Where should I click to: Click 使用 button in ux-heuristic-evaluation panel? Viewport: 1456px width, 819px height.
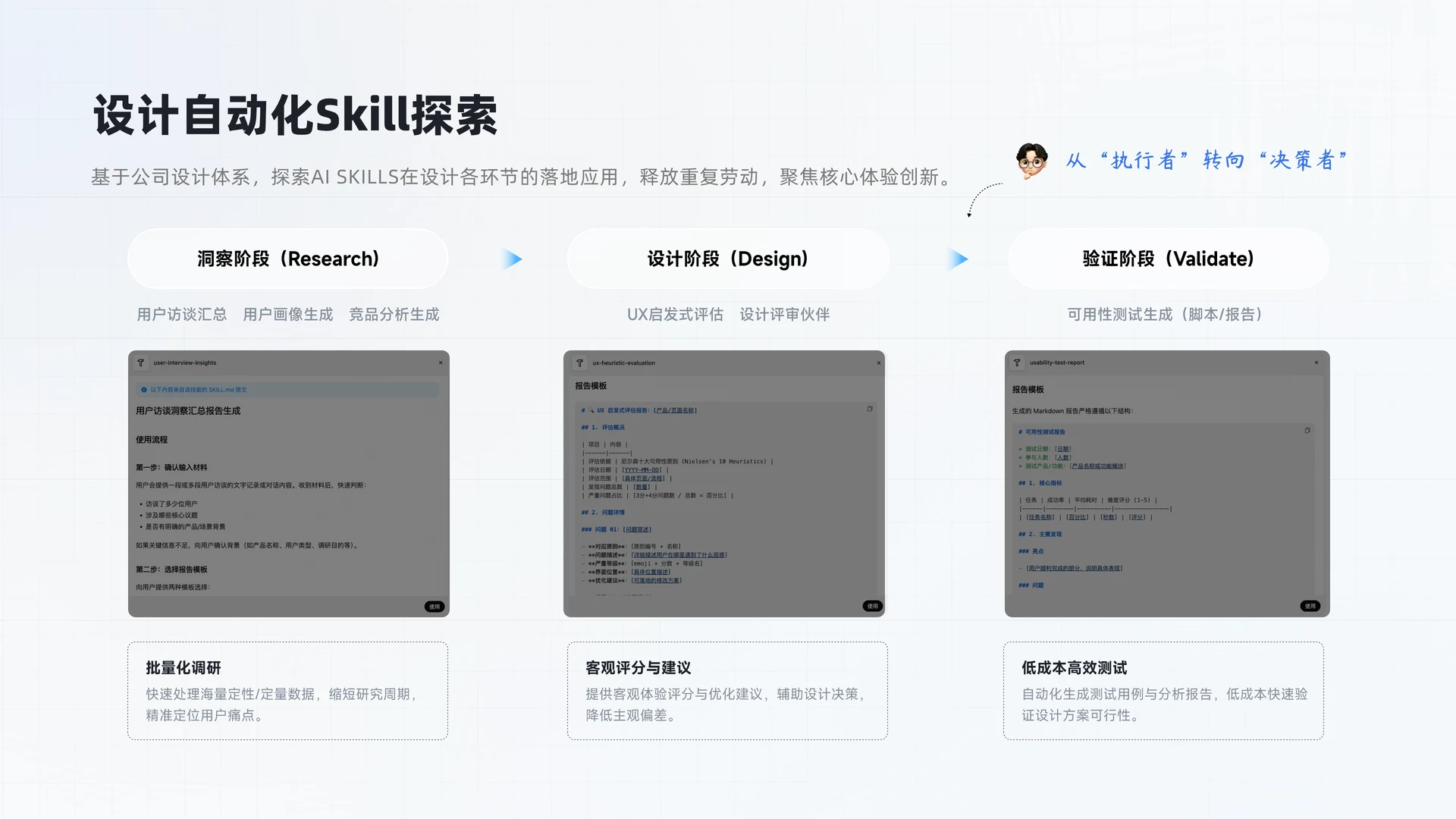873,606
